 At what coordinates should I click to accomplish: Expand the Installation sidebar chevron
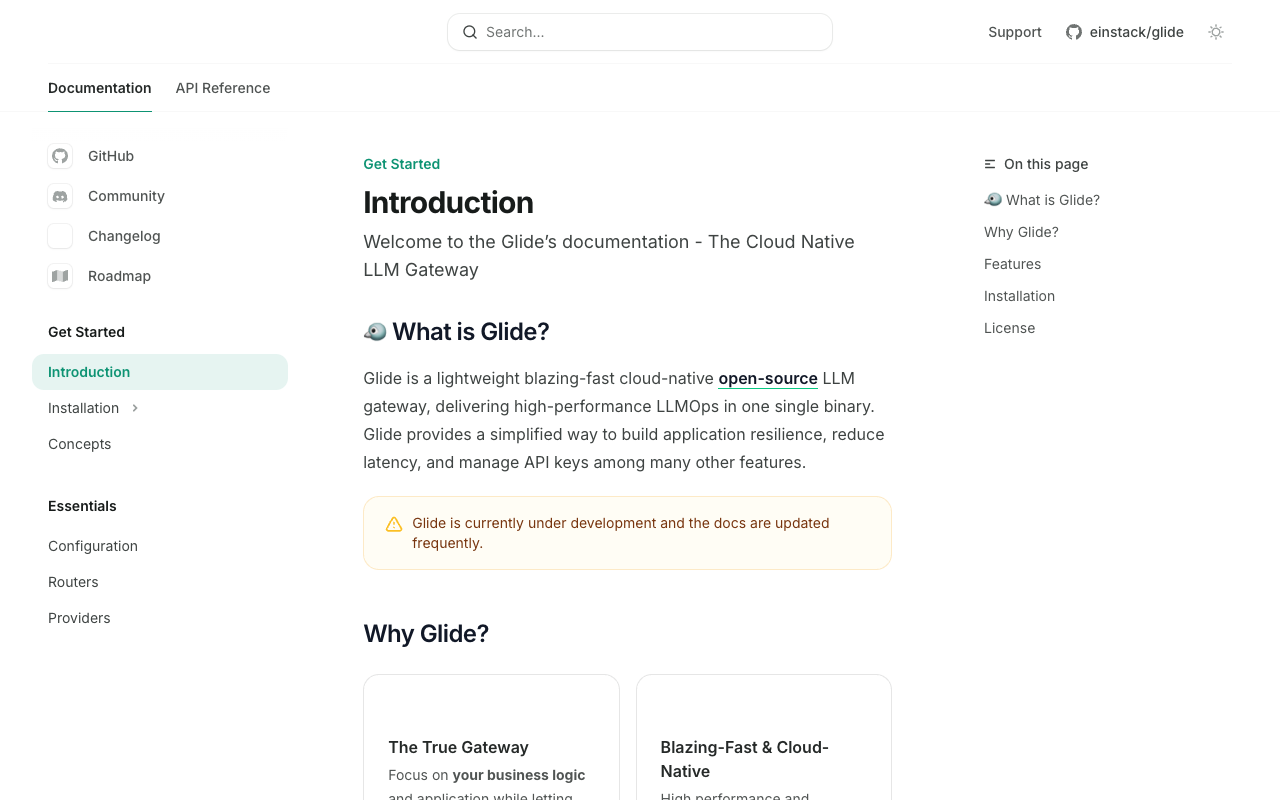(x=135, y=408)
